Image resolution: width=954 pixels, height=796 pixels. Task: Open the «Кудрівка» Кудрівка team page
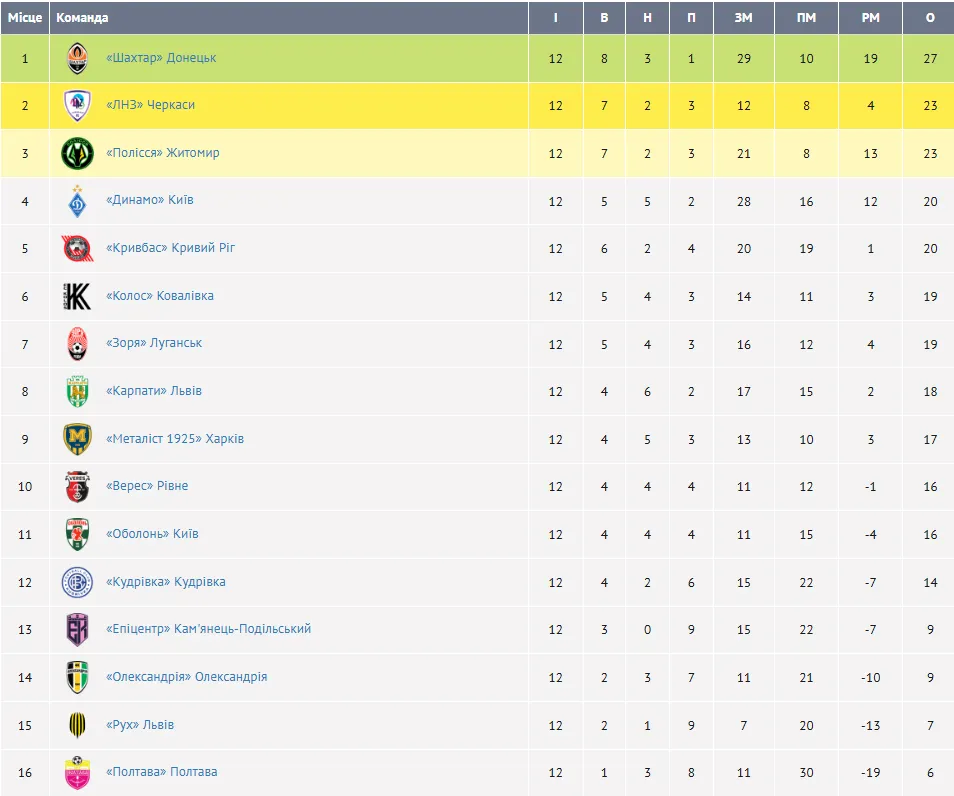coord(165,582)
